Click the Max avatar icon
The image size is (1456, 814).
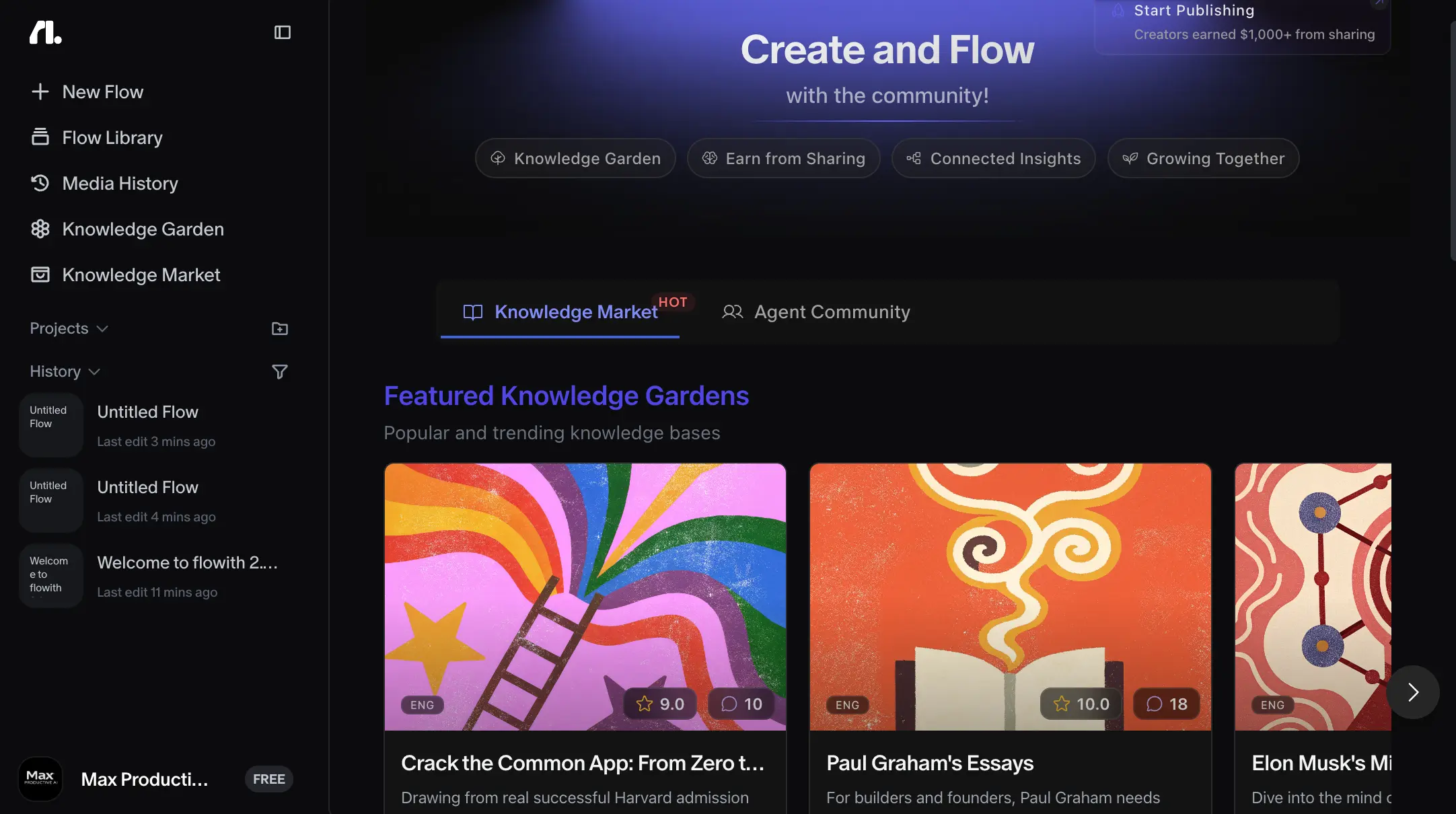(40, 779)
